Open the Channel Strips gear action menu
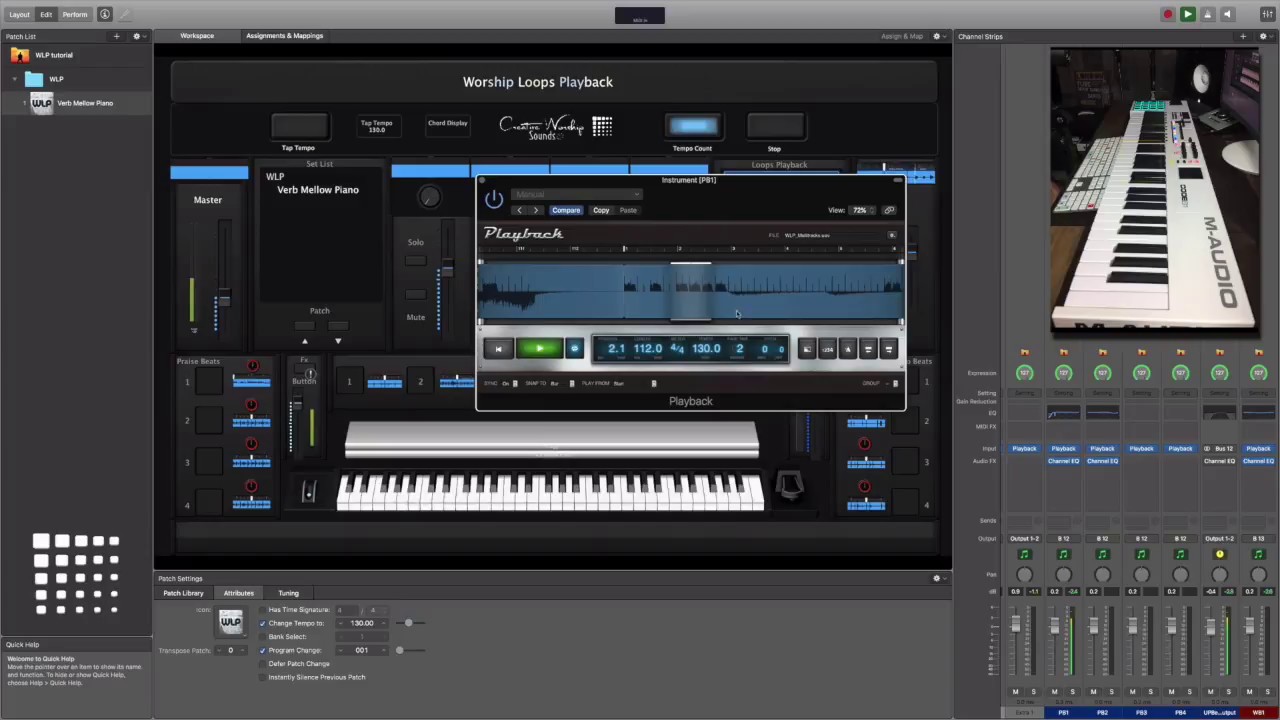The image size is (1280, 720). (x=1265, y=36)
